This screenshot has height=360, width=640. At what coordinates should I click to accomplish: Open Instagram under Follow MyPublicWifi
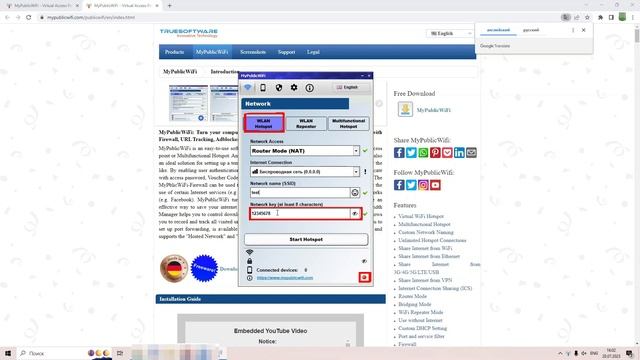423,185
